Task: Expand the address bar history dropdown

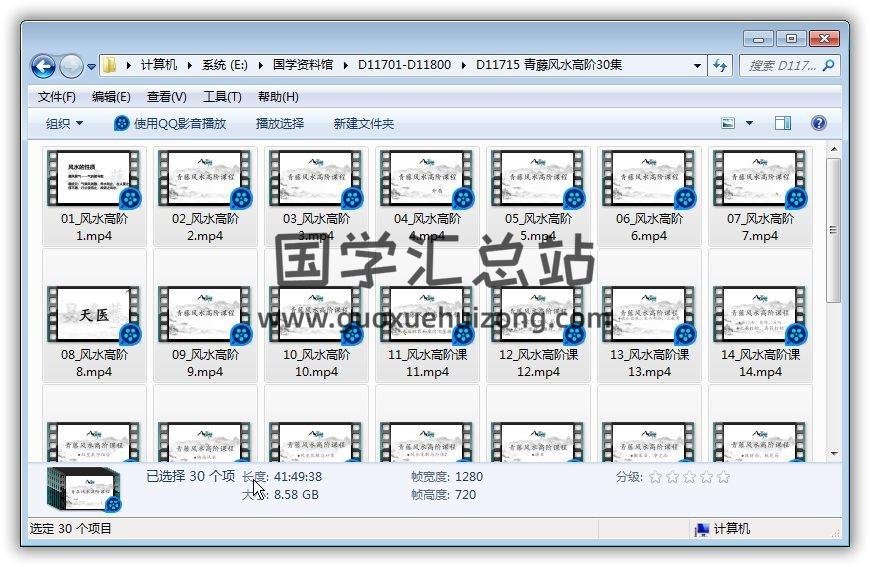Action: (x=697, y=66)
